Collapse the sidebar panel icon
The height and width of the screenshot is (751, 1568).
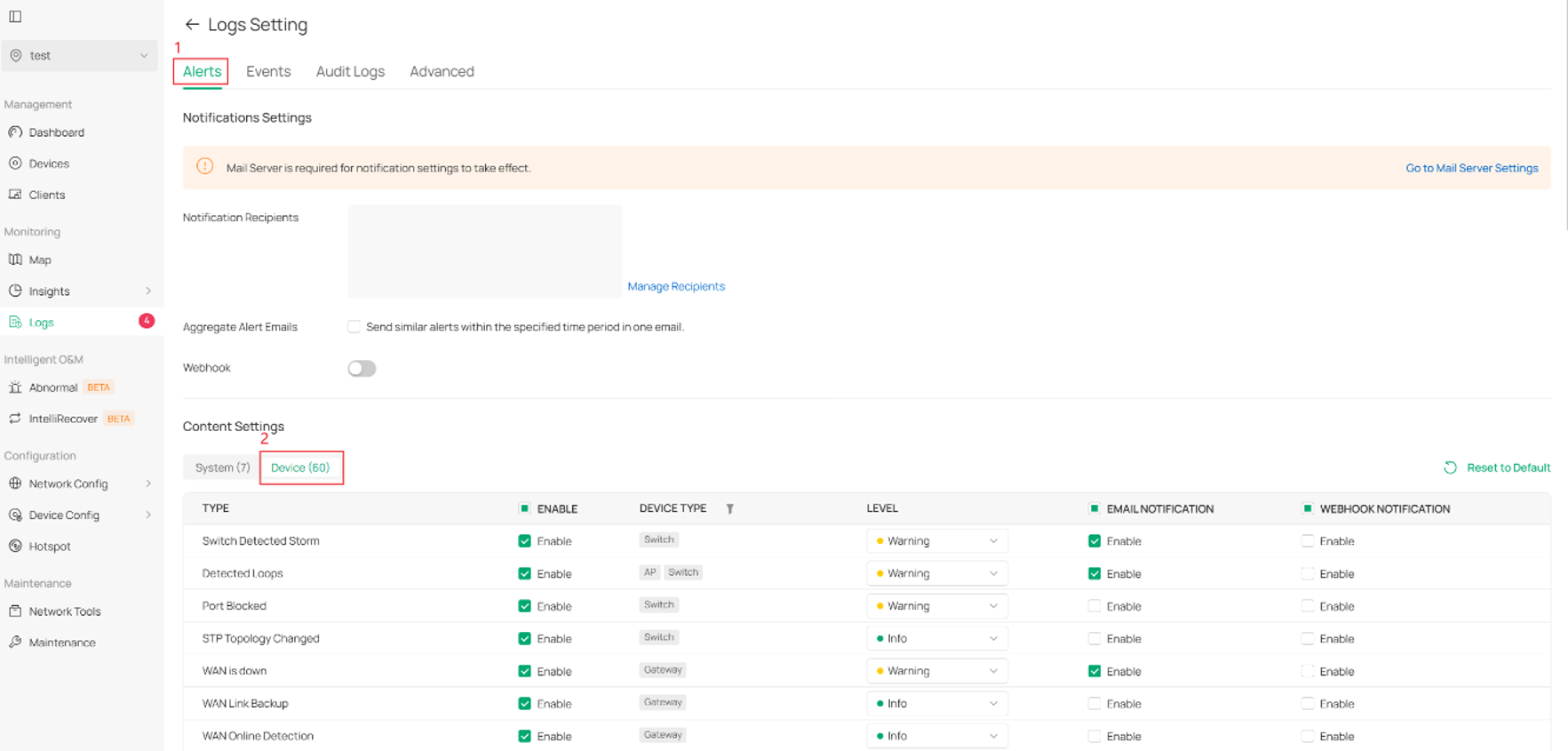[15, 16]
